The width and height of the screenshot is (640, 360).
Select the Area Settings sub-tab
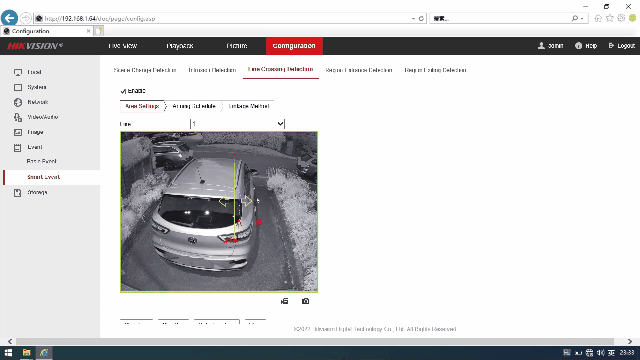point(142,106)
